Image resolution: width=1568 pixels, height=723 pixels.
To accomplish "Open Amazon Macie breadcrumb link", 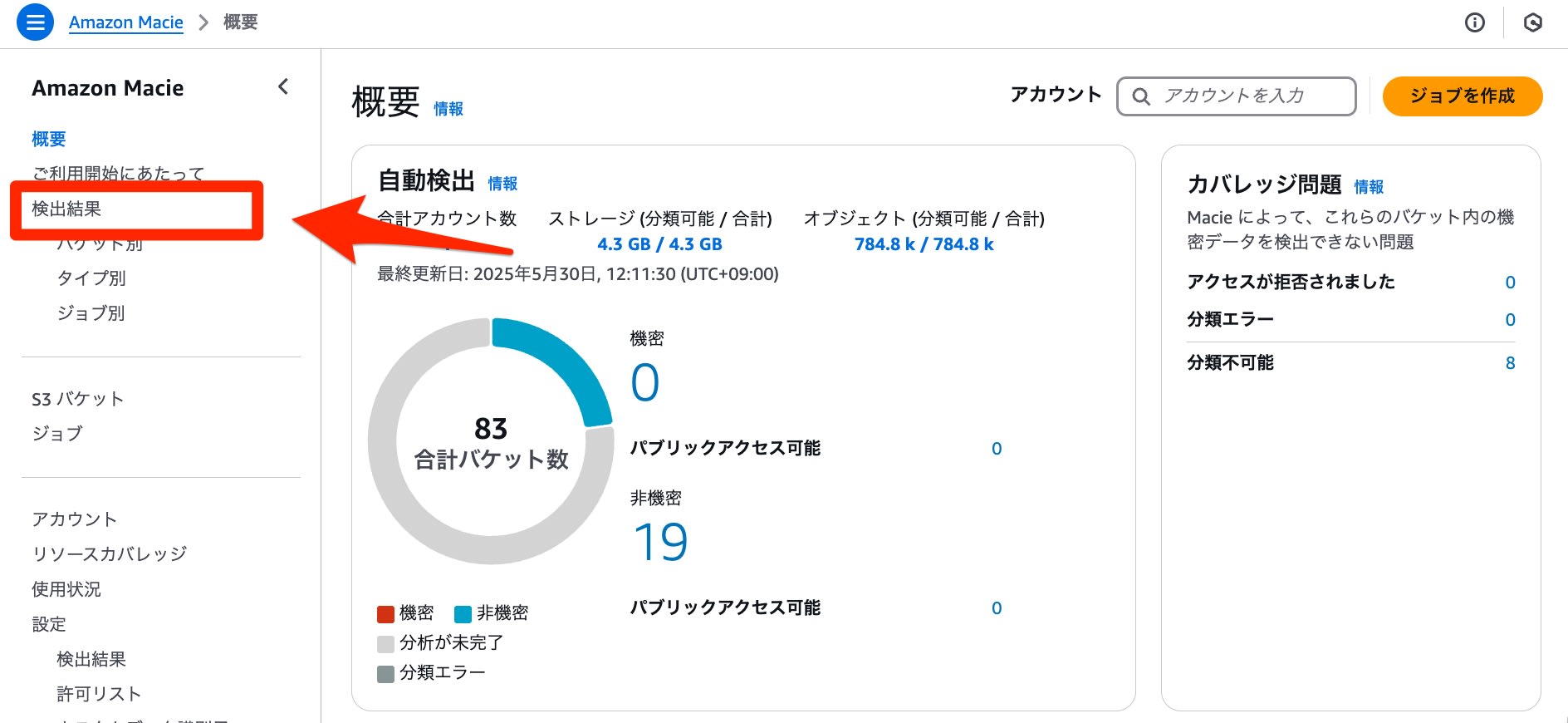I will pyautogui.click(x=126, y=22).
